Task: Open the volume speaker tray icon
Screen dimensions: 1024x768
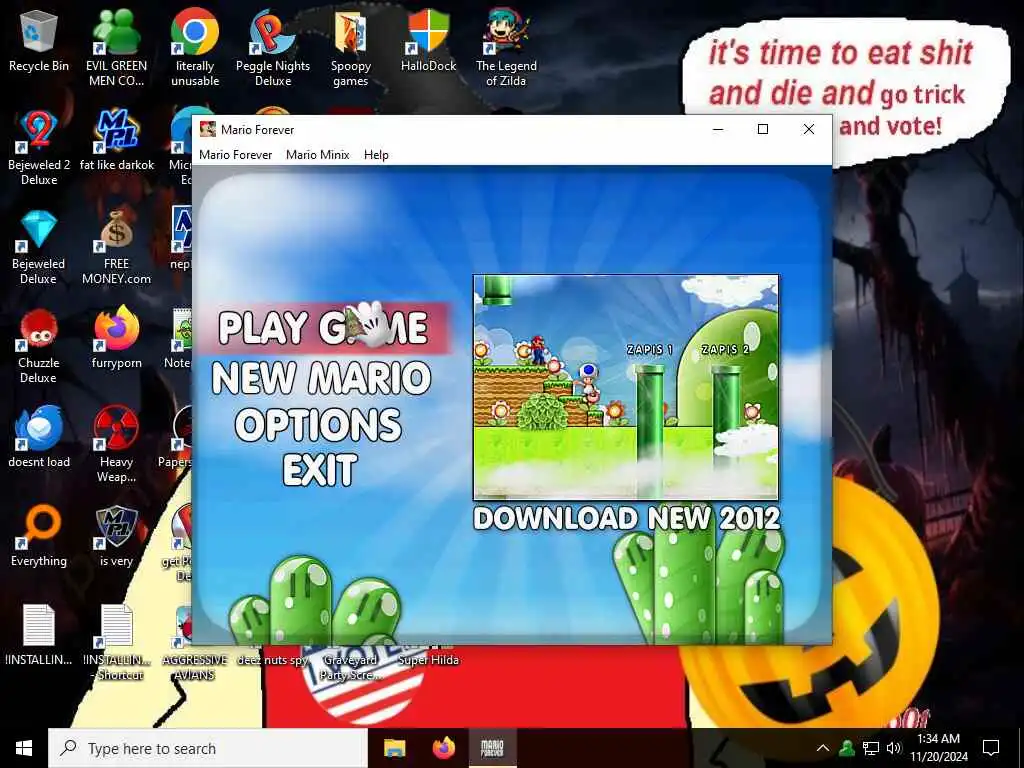Action: click(x=894, y=748)
